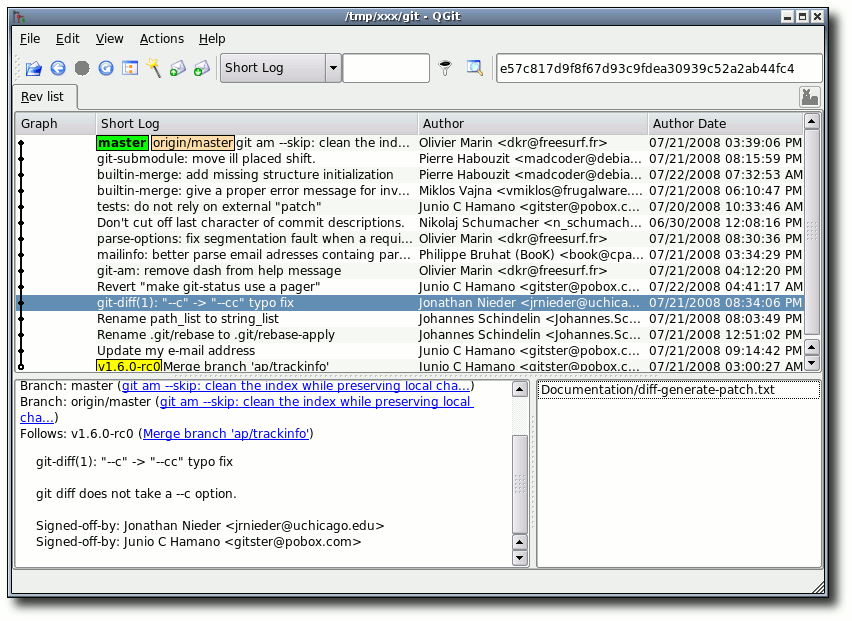Click the yellow v1.6.0-rc0 tag
Screen dimensions: 852x621
[129, 366]
